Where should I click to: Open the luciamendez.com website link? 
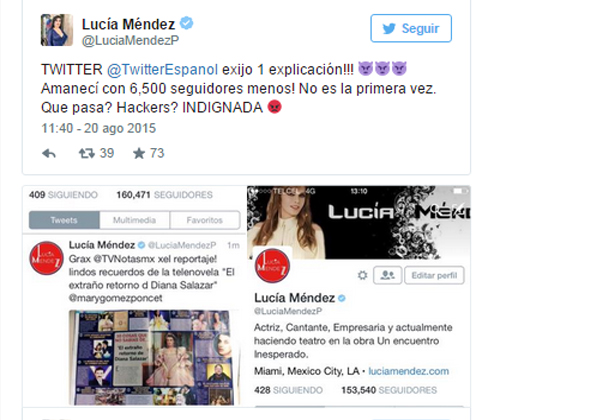408,371
